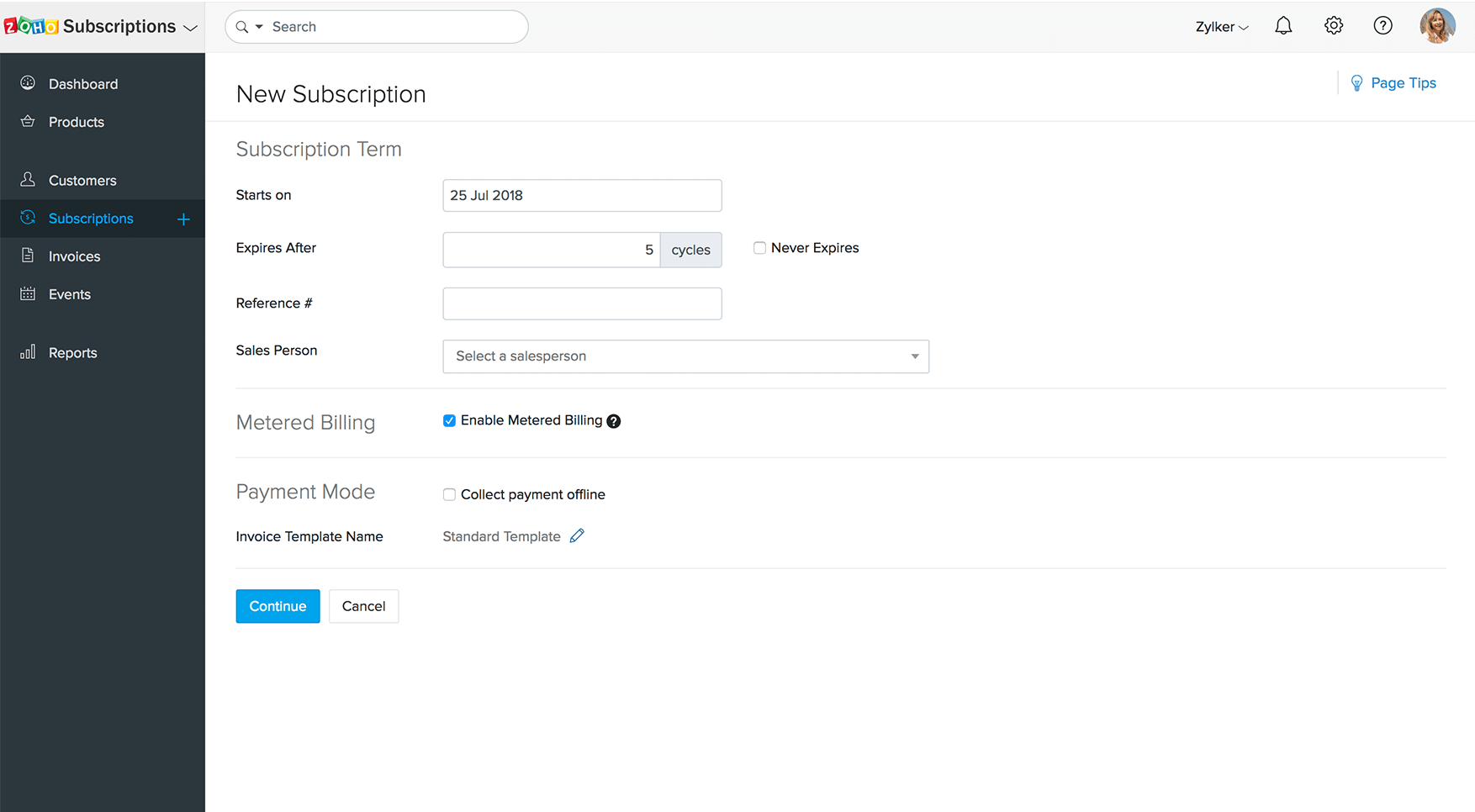Open Zoho settings gear
The height and width of the screenshot is (812, 1475).
1333,26
